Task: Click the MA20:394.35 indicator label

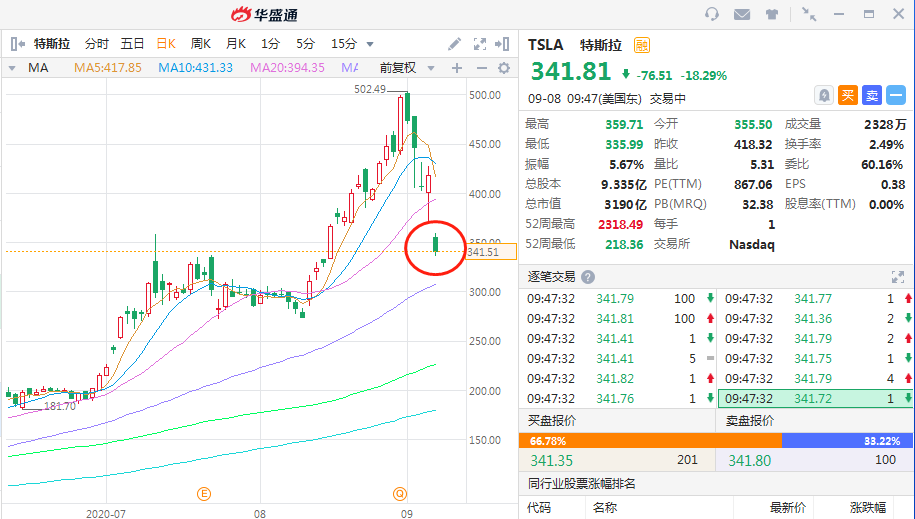Action: pyautogui.click(x=287, y=68)
